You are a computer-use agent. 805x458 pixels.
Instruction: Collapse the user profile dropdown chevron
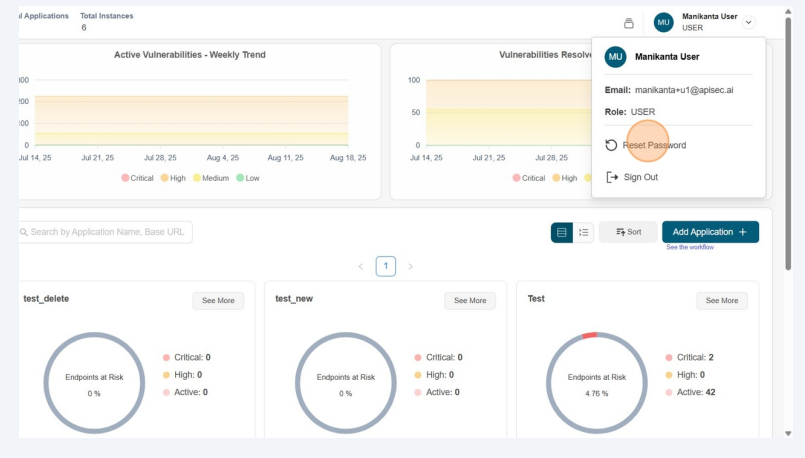point(749,22)
